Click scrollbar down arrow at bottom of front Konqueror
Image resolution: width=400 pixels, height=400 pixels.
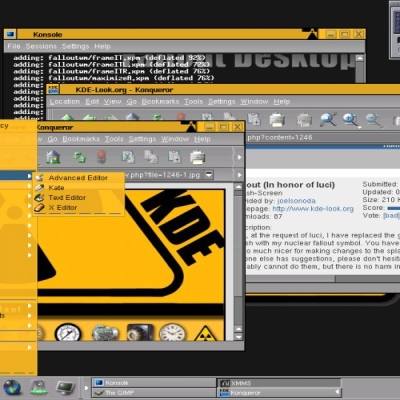pos(238,337)
